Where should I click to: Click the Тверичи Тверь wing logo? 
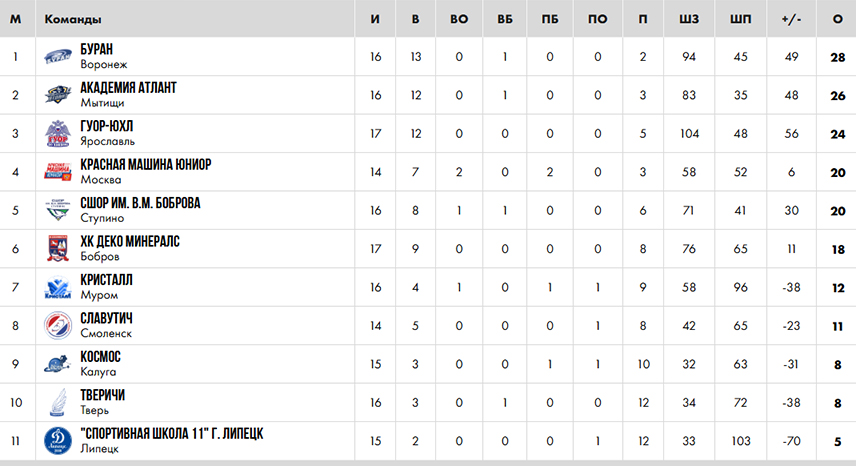[x=58, y=402]
